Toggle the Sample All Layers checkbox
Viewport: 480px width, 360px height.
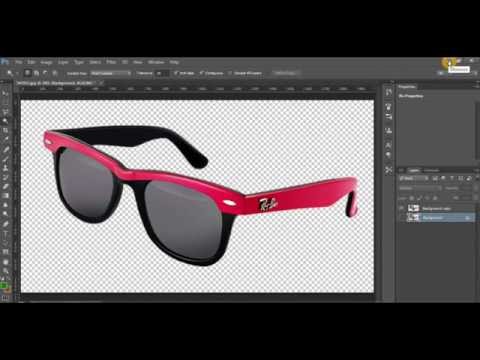tap(230, 73)
